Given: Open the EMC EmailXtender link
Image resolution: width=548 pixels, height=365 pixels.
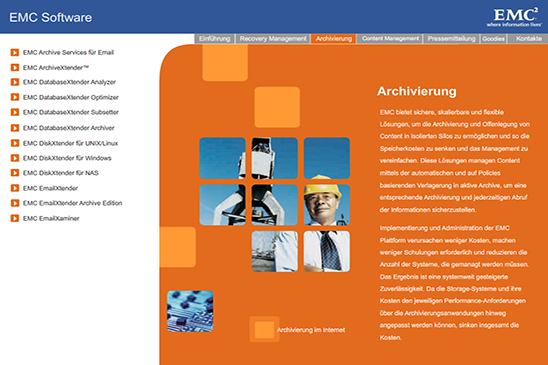Looking at the screenshot, I should pos(50,188).
